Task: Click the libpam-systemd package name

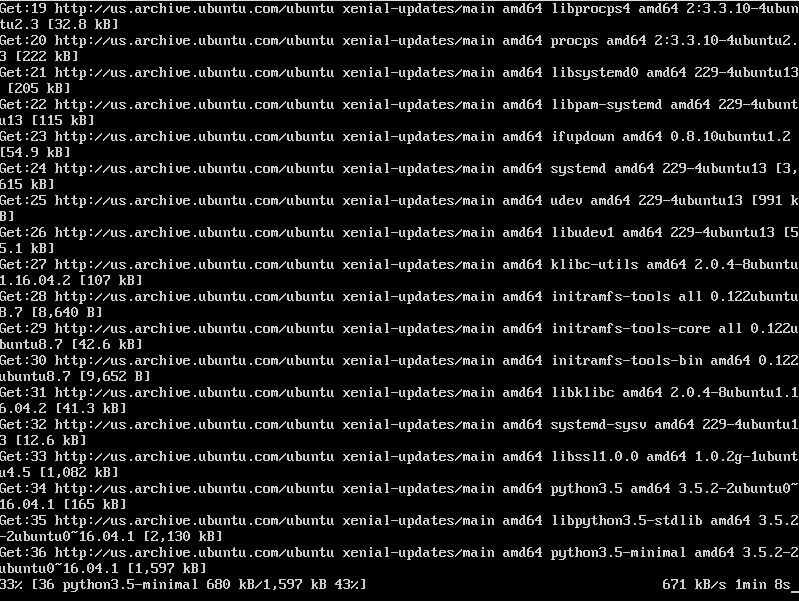Action: 606,106
